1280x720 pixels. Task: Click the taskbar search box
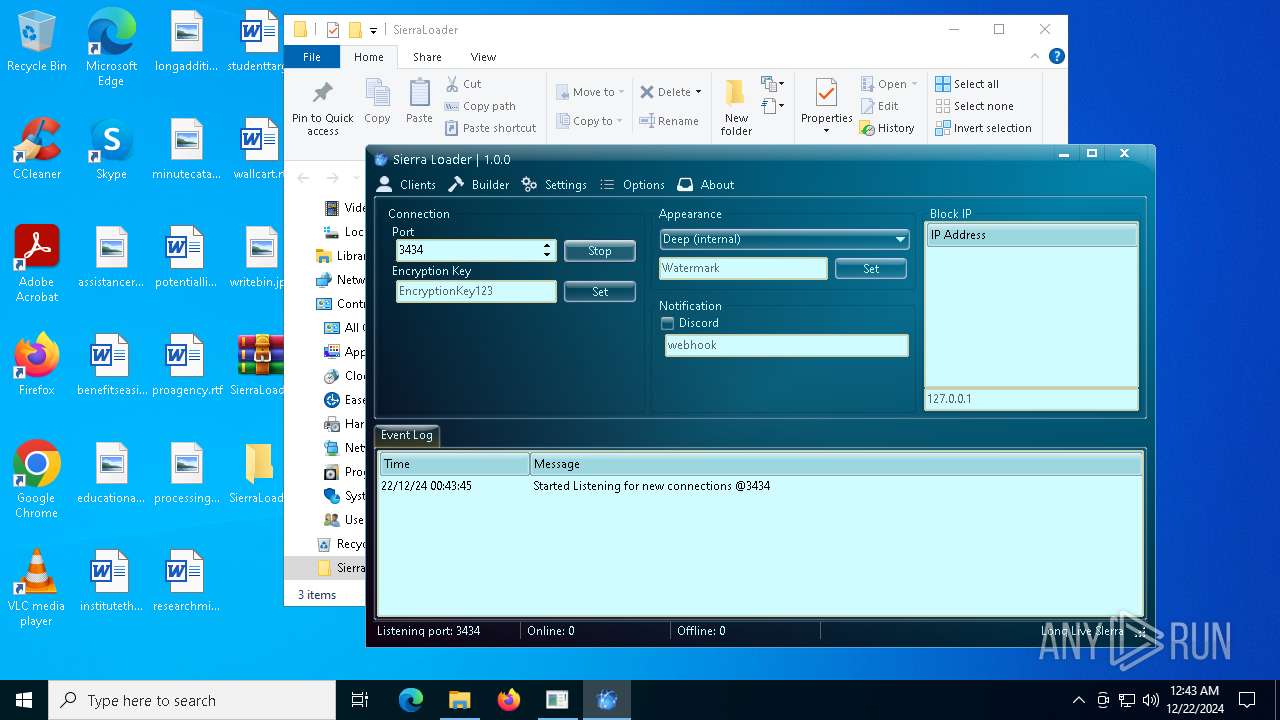coord(192,700)
